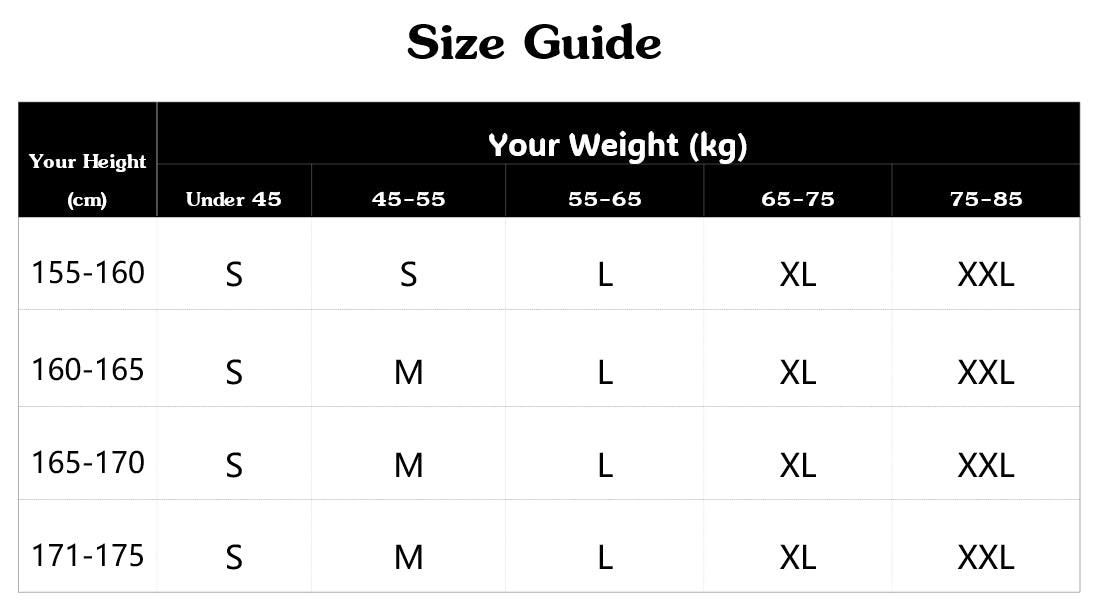Click the 65-75 weight column header
The height and width of the screenshot is (610, 1096).
point(797,199)
